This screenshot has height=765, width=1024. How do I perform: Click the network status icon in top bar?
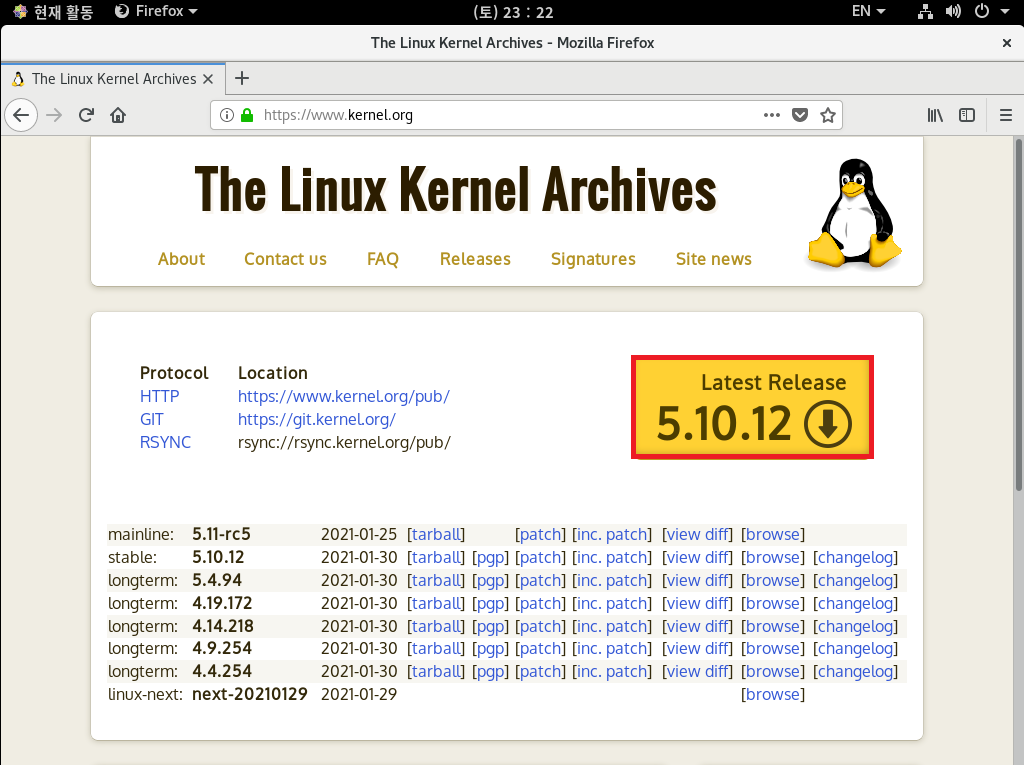pyautogui.click(x=925, y=11)
